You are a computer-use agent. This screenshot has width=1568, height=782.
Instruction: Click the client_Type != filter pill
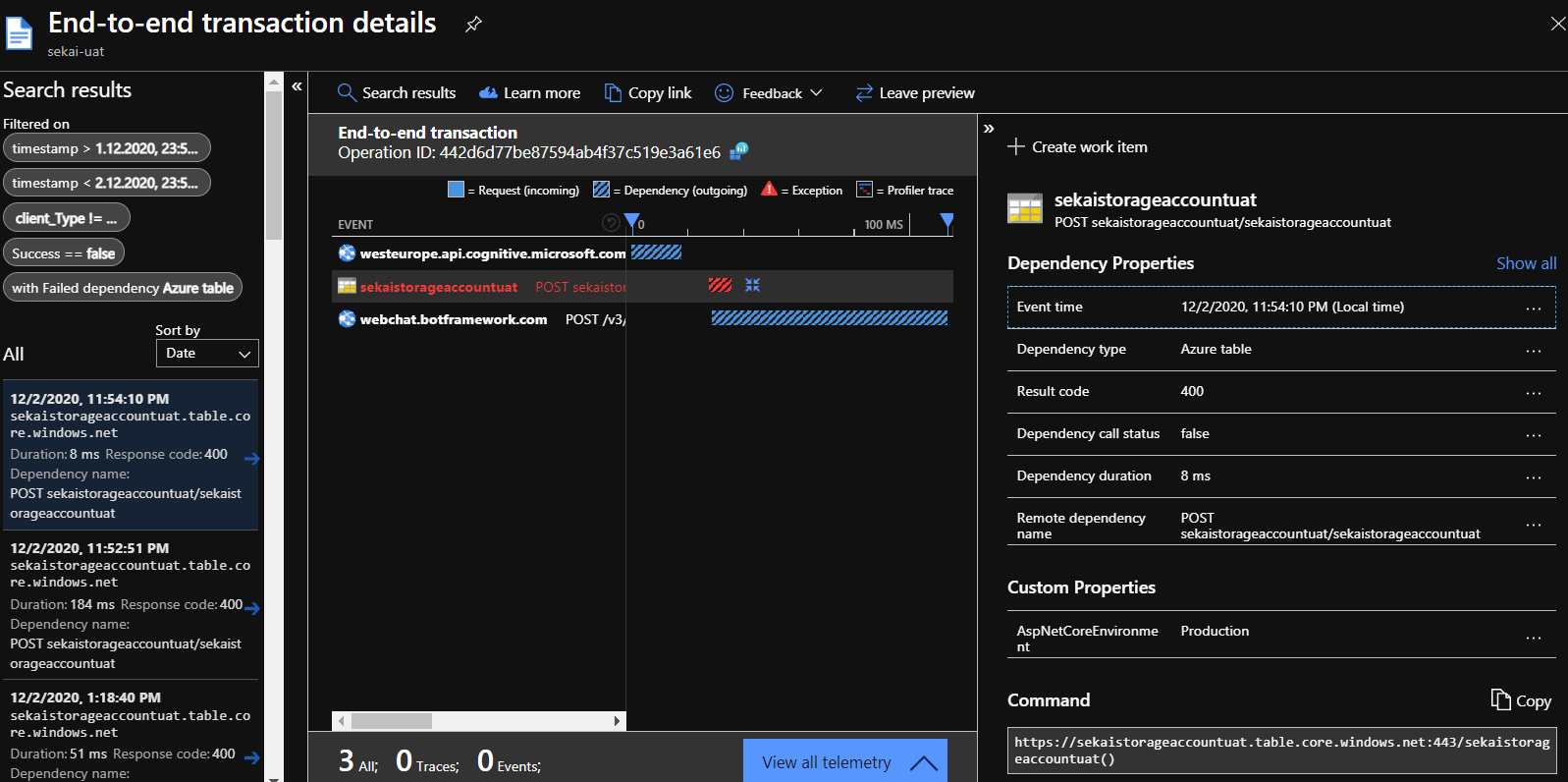click(x=66, y=218)
